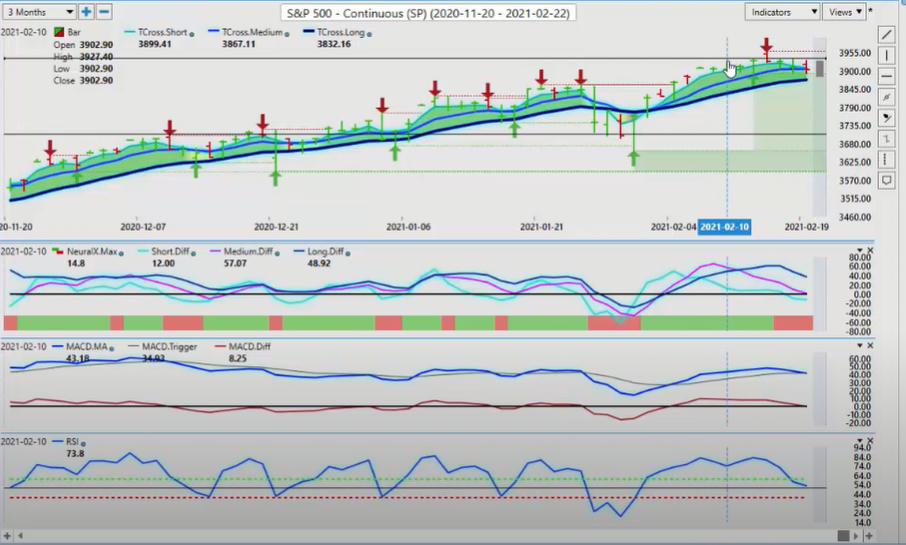Close the RSI indicator panel
The height and width of the screenshot is (545, 906).
click(x=870, y=441)
